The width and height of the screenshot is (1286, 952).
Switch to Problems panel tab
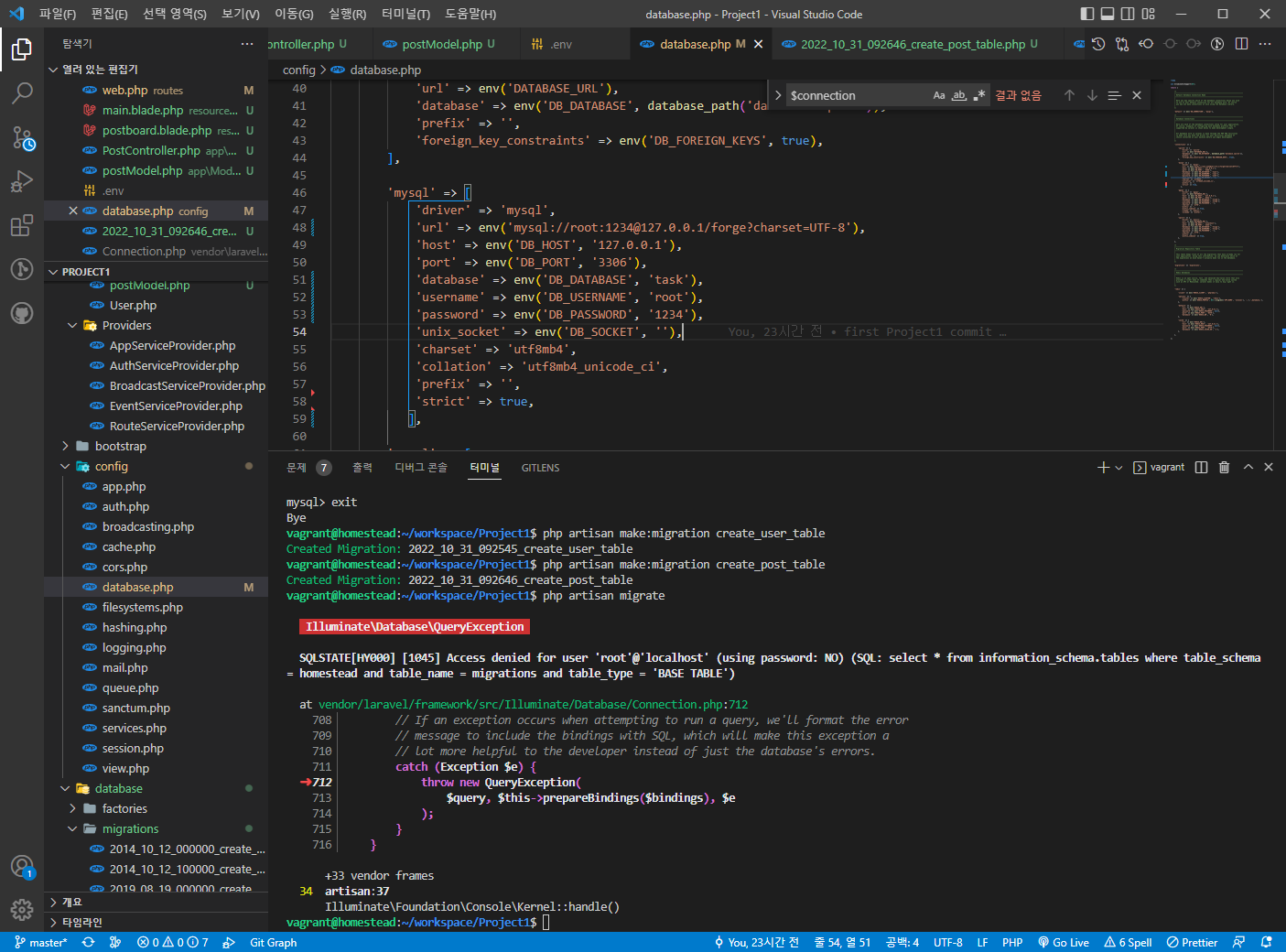point(308,468)
